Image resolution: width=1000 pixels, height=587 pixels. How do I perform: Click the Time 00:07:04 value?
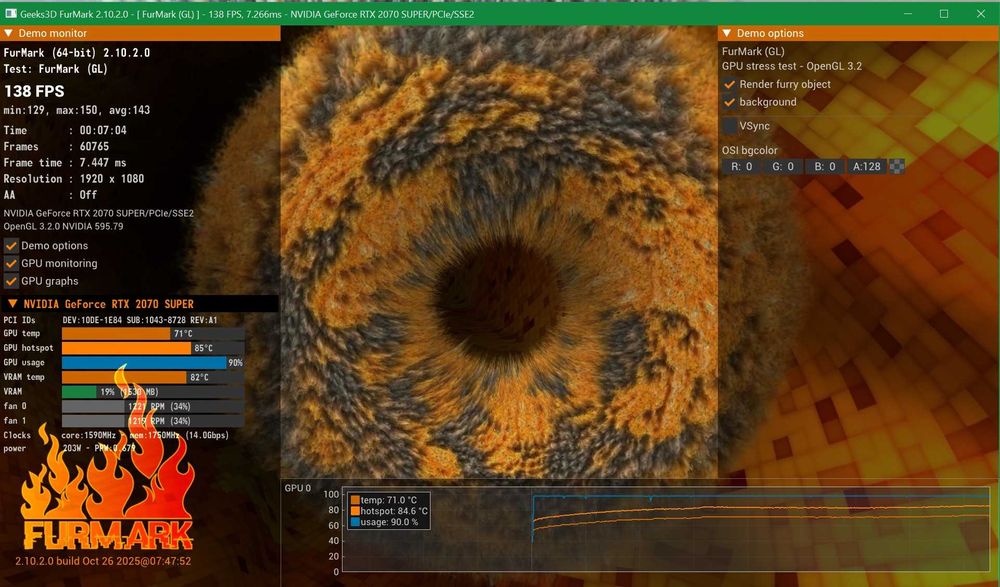(103, 130)
